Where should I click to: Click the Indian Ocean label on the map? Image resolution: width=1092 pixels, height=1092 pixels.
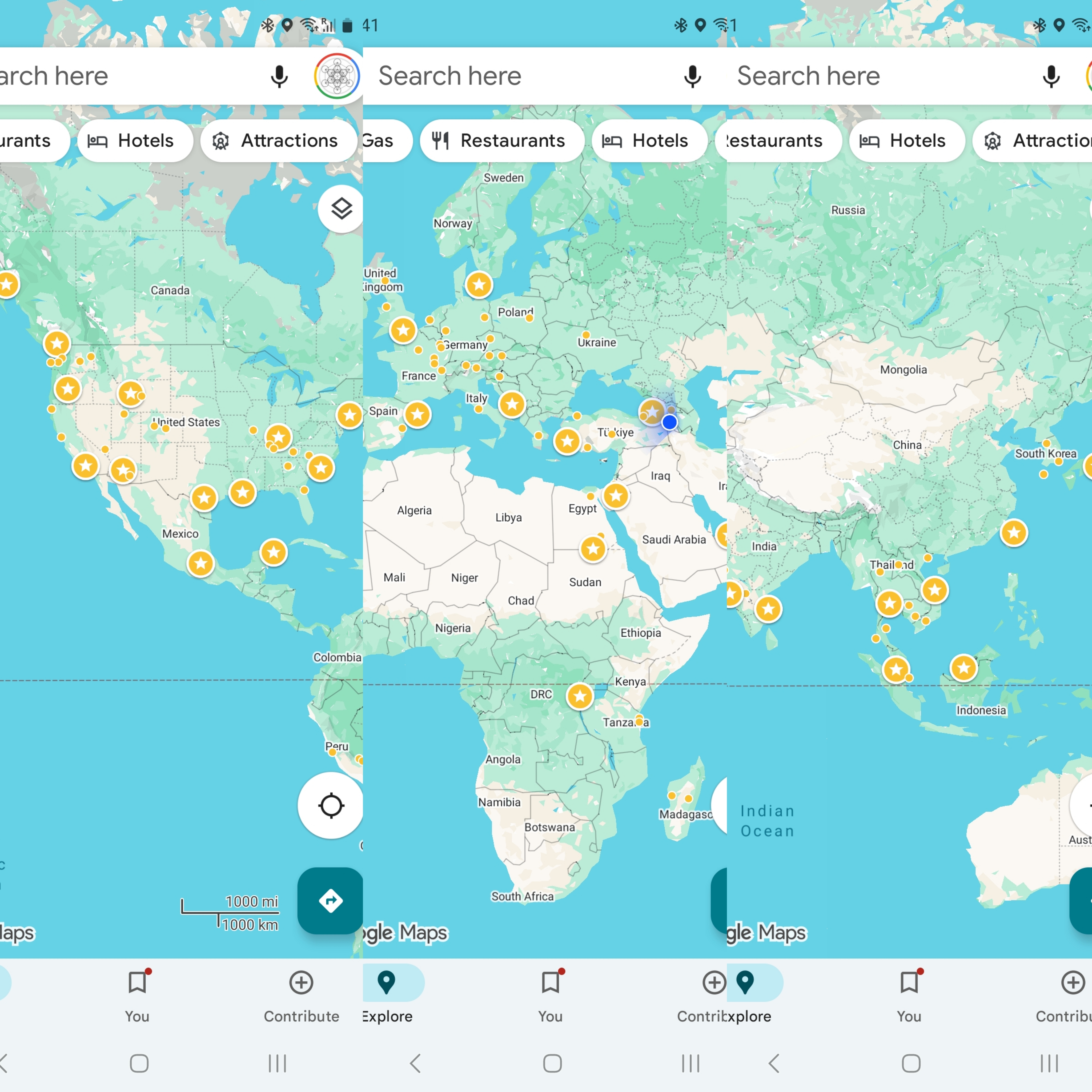(x=768, y=821)
